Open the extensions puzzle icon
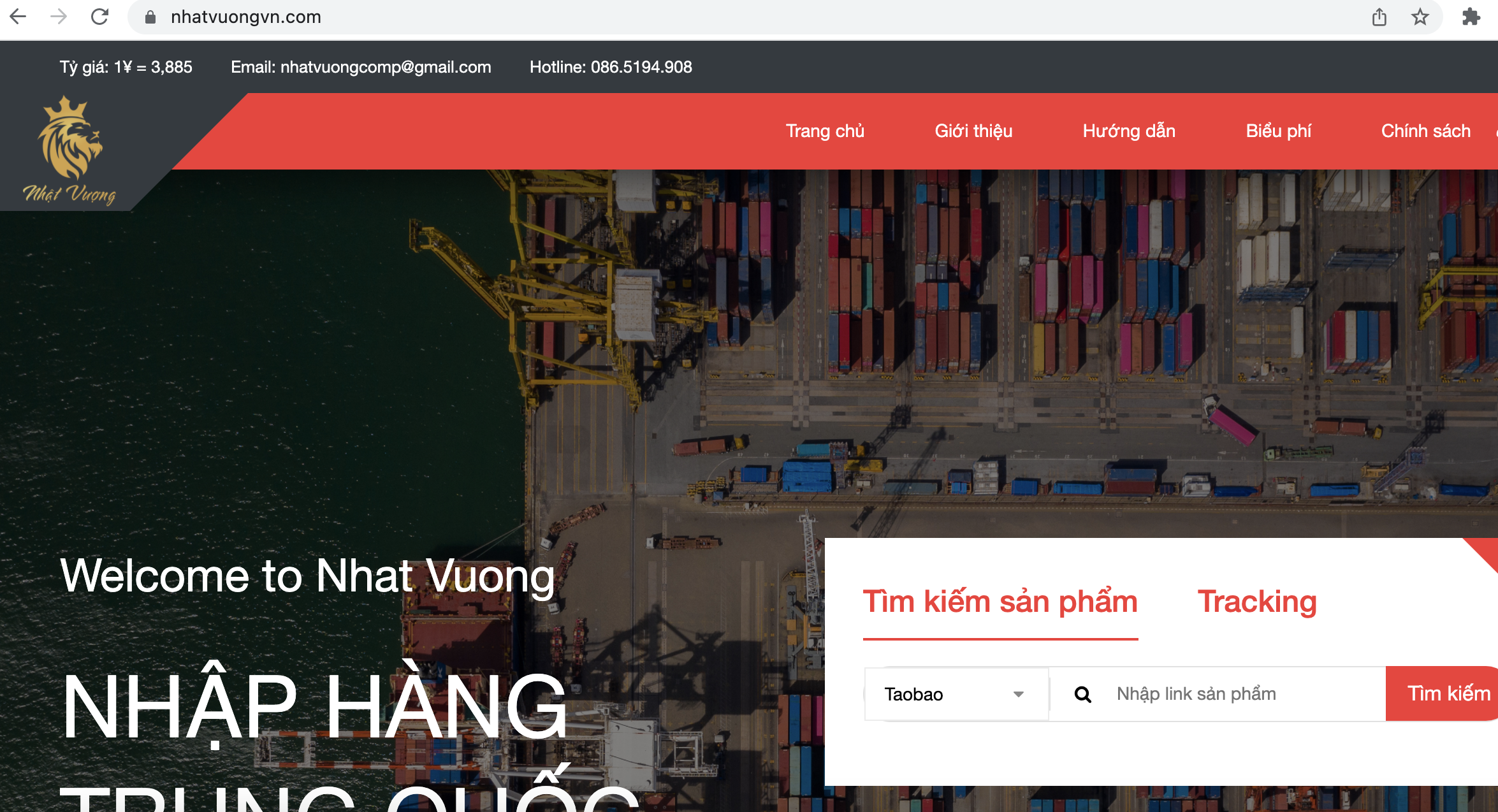1498x812 pixels. [1471, 17]
